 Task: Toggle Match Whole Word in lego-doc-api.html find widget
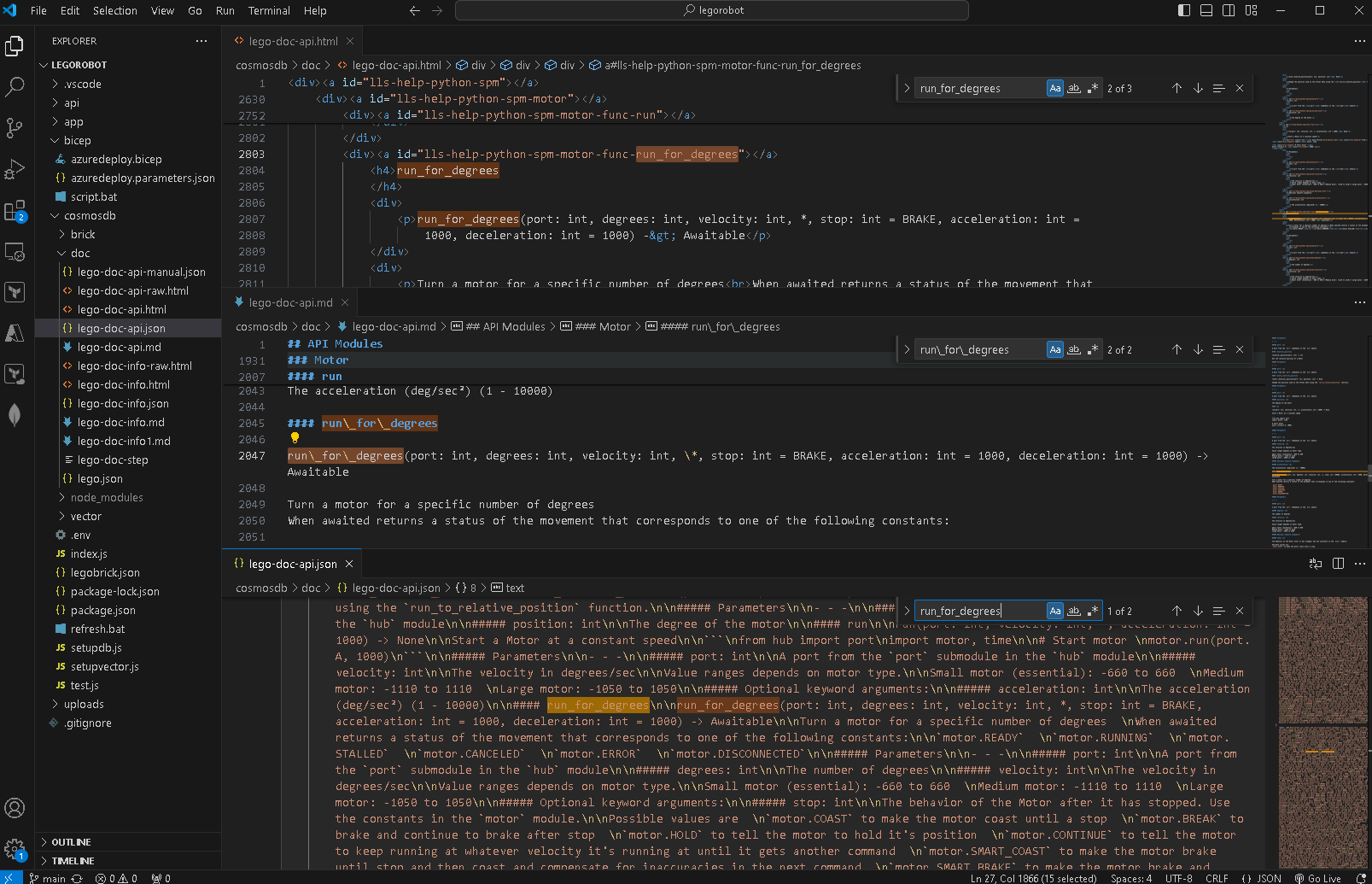(x=1074, y=88)
